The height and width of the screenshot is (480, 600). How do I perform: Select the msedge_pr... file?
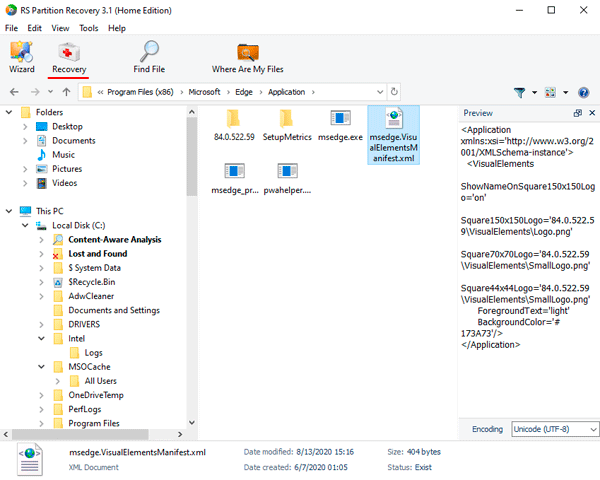[x=235, y=178]
